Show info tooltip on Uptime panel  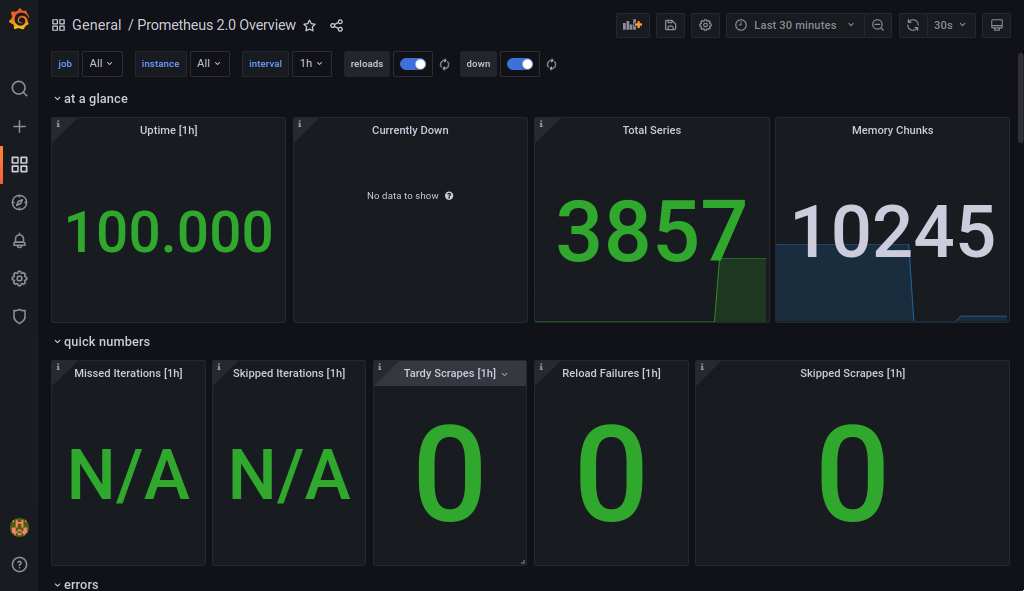tap(58, 124)
